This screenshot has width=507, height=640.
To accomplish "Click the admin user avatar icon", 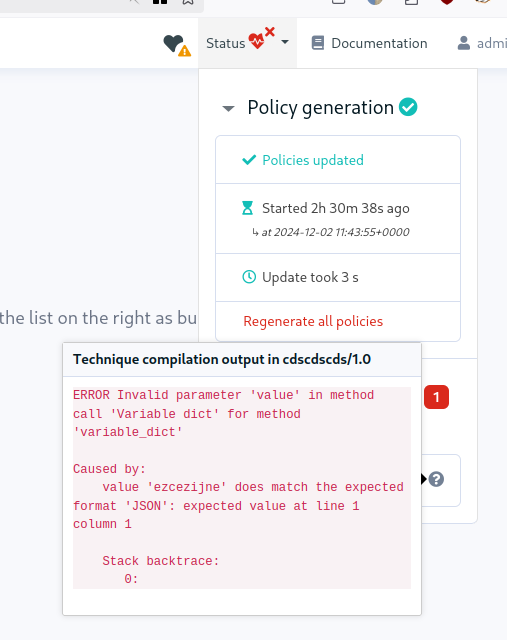I will (x=463, y=43).
